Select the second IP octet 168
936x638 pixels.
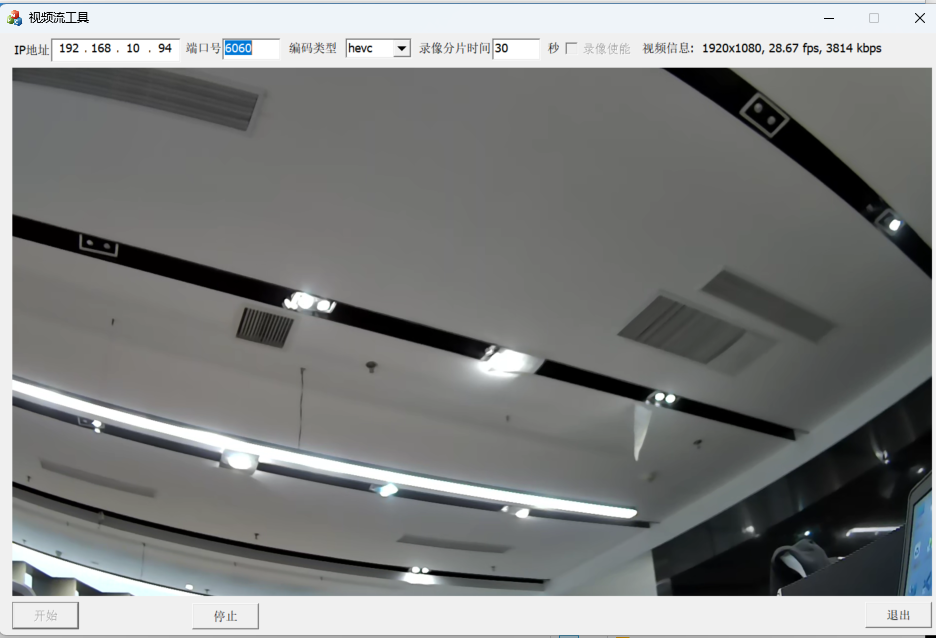coord(101,49)
